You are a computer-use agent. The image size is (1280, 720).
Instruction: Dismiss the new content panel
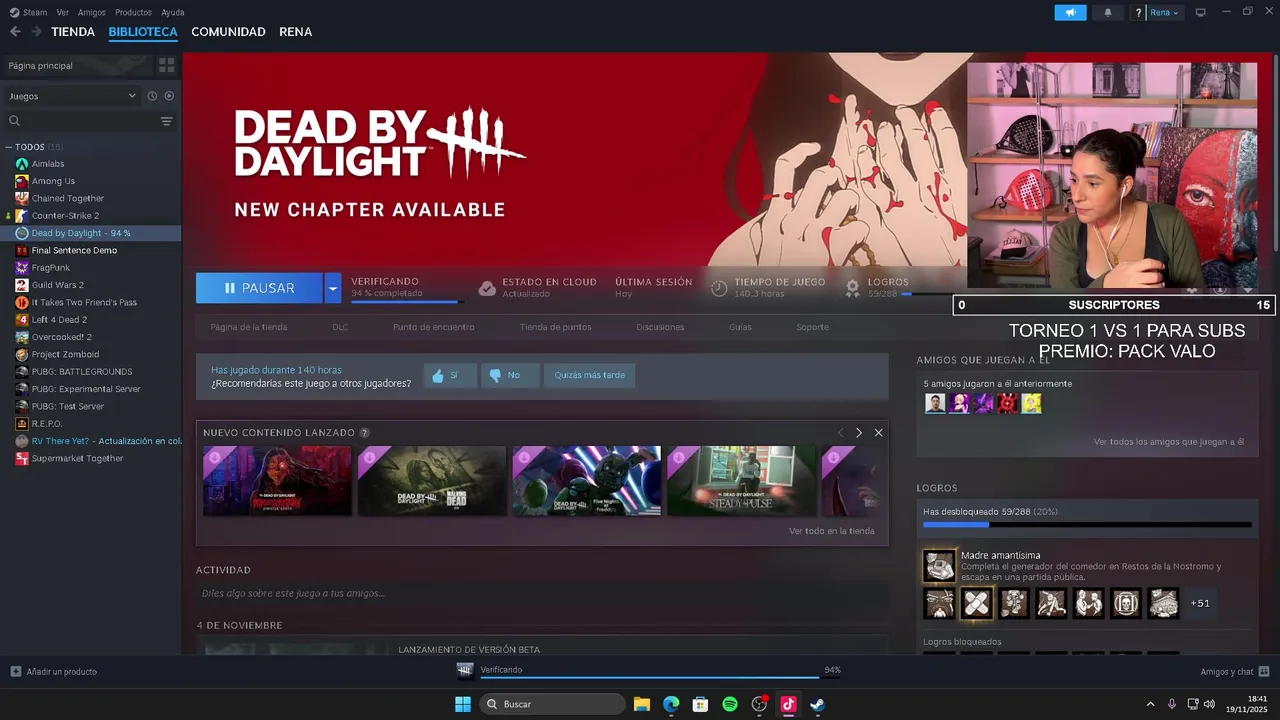click(x=878, y=433)
